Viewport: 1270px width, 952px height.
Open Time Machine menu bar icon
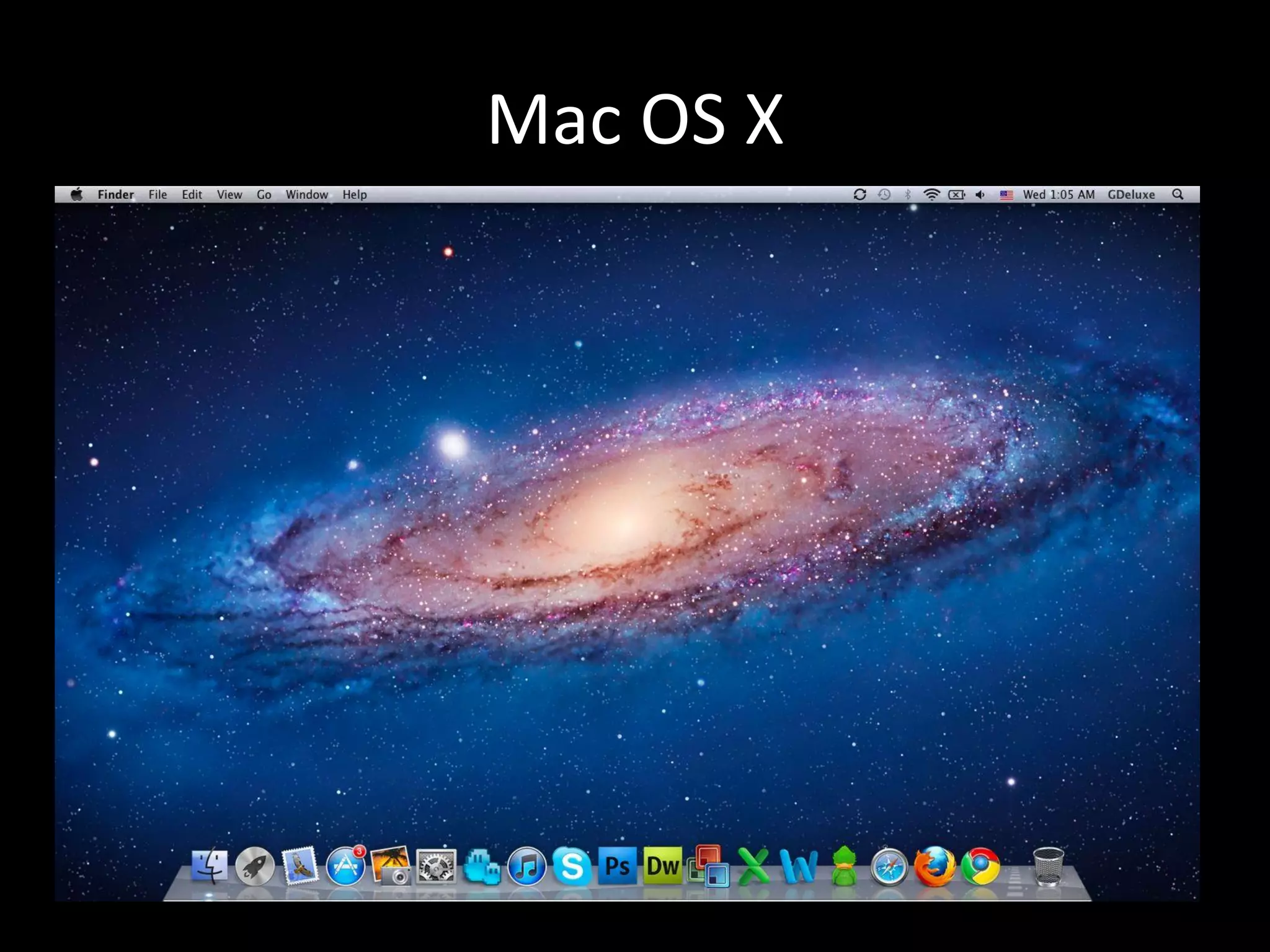click(884, 195)
